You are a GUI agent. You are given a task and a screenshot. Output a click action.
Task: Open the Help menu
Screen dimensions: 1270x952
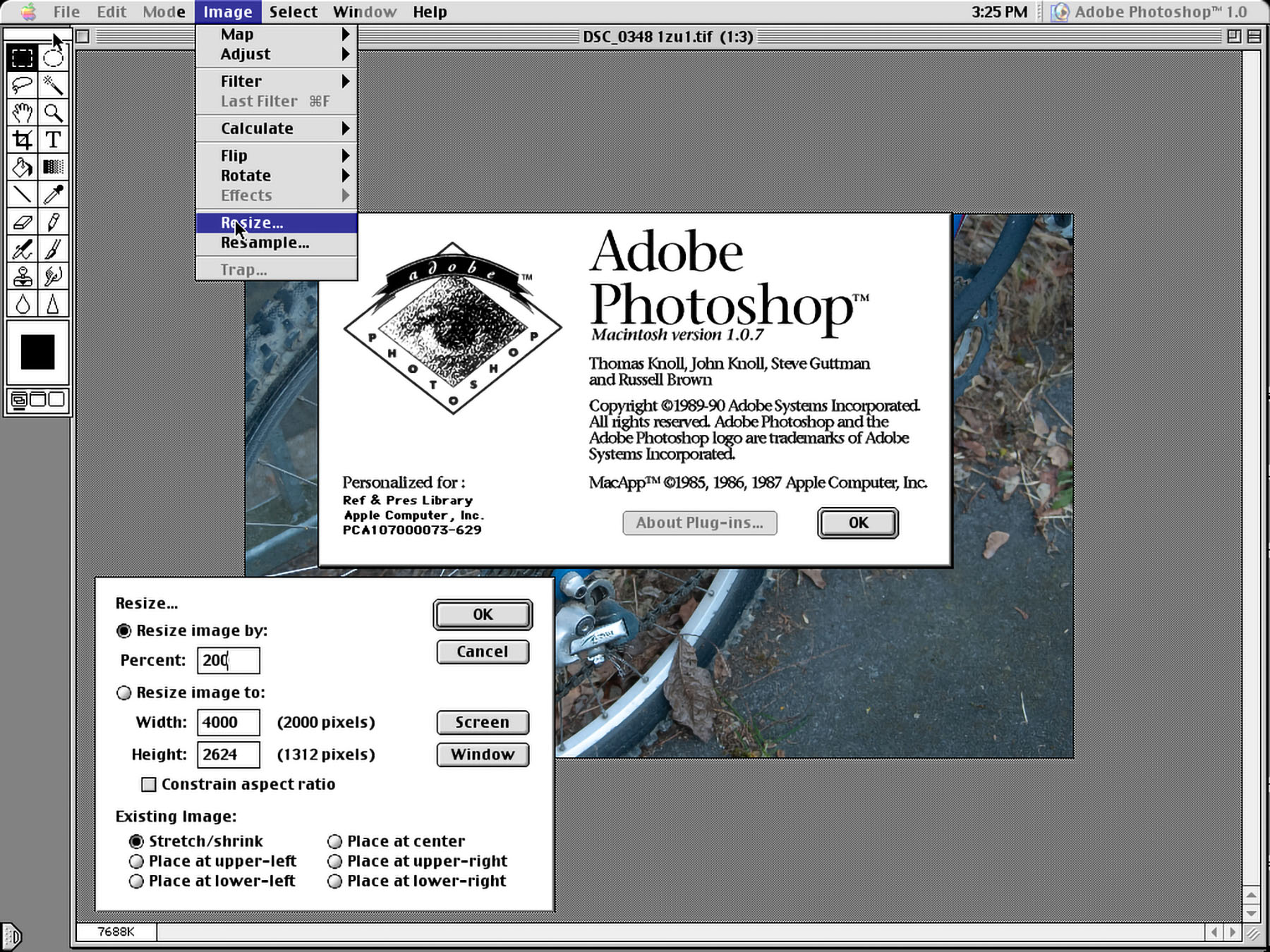click(x=430, y=12)
